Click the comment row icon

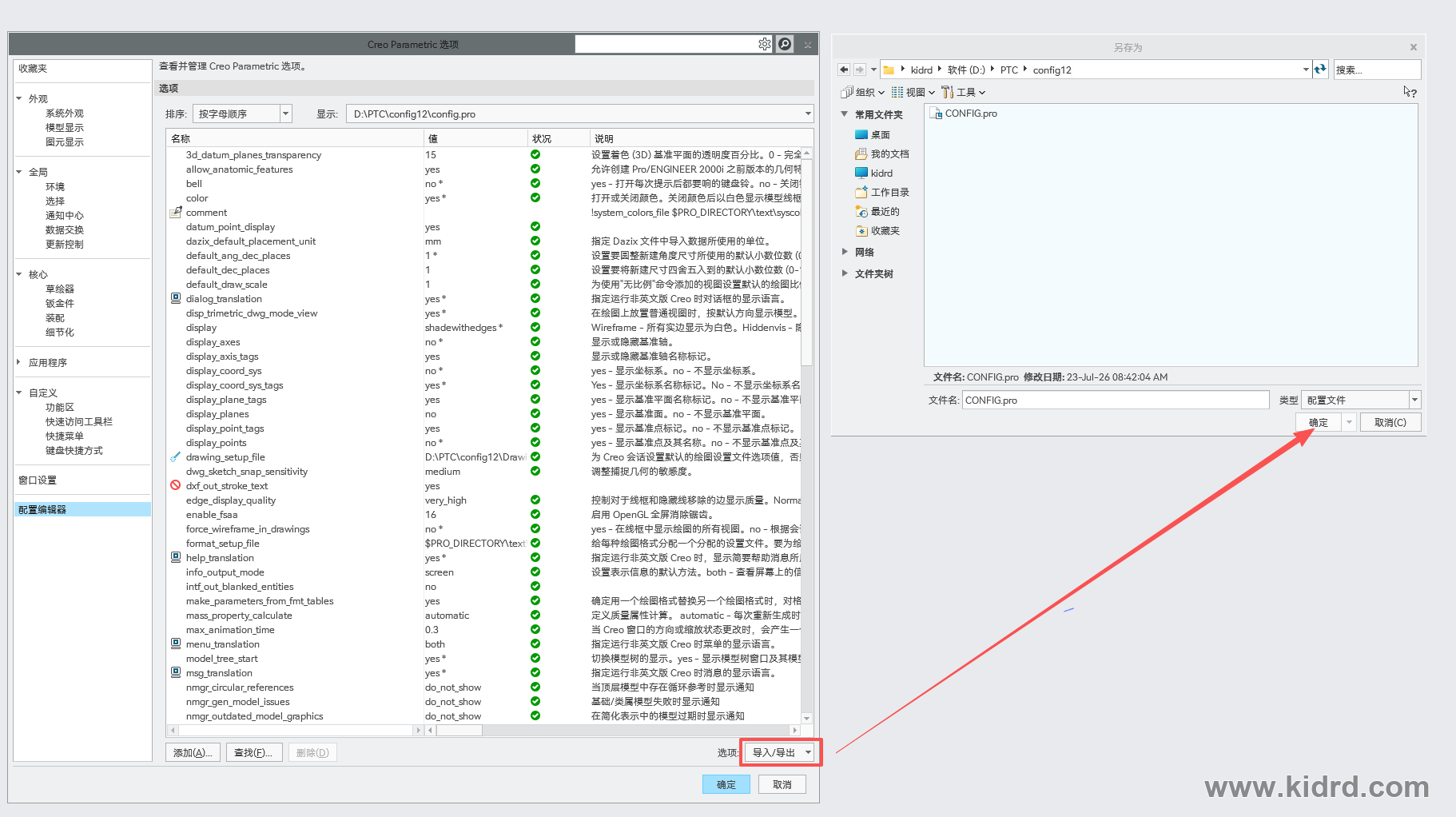coord(176,212)
